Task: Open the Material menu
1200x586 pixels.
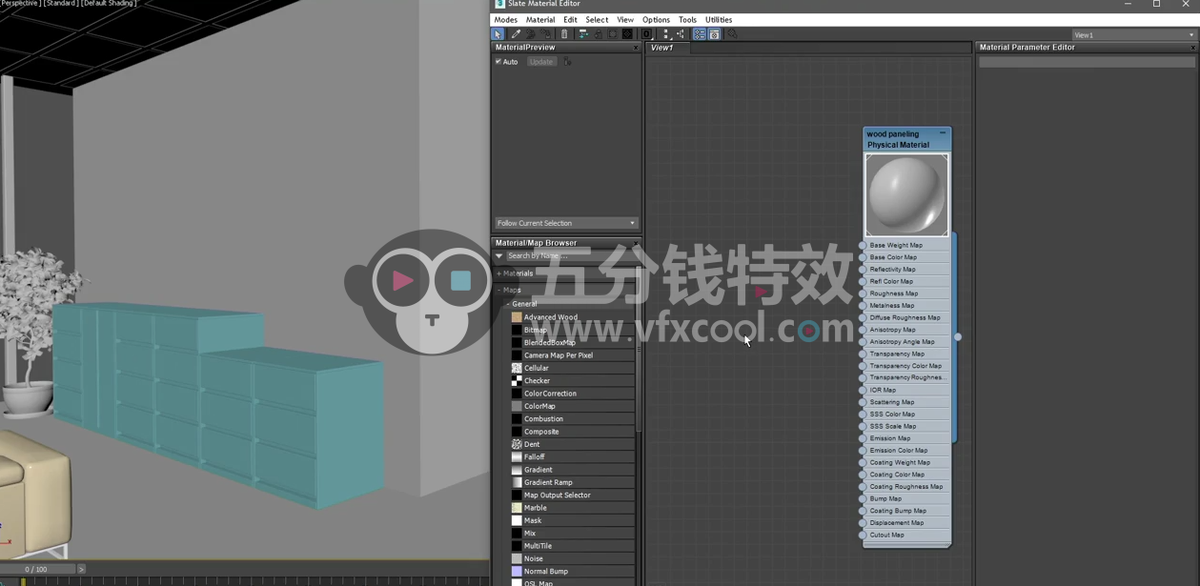Action: [540, 20]
